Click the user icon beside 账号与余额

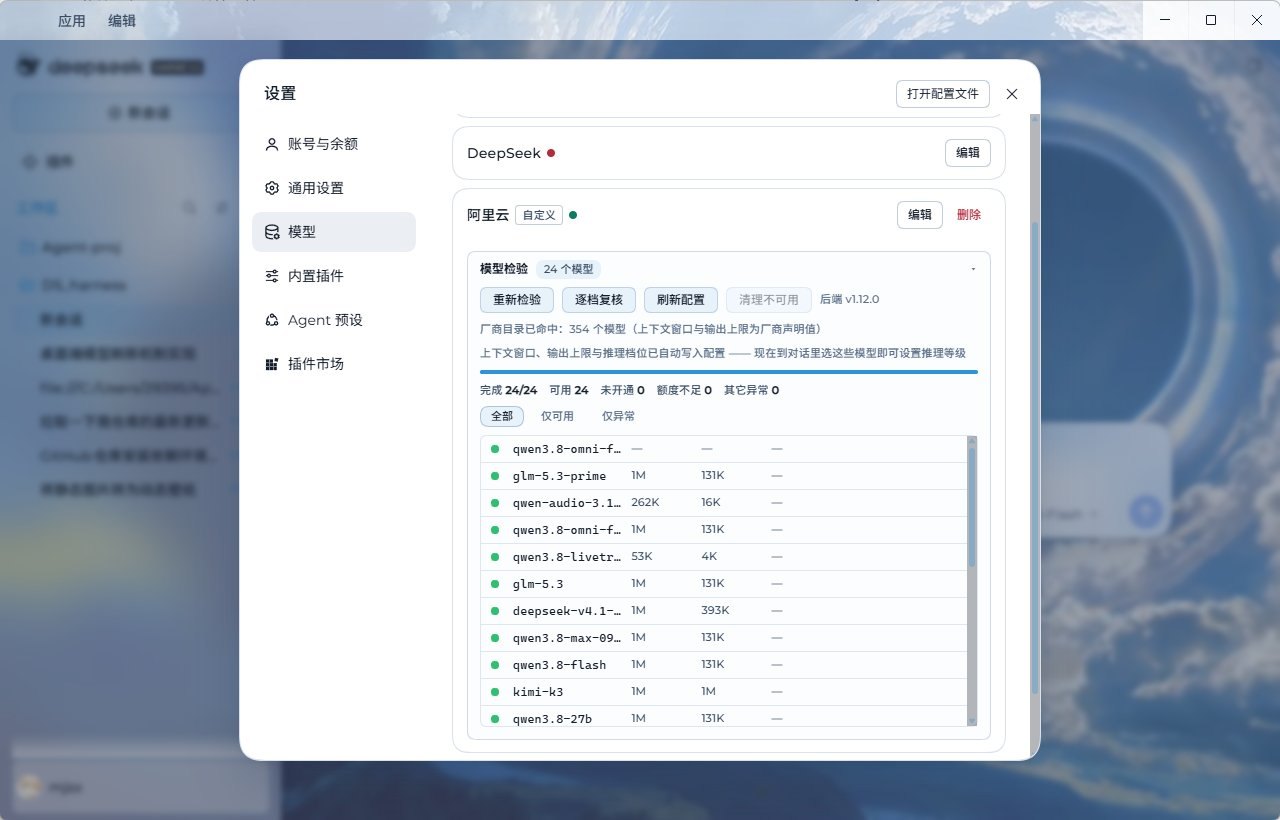tap(271, 144)
